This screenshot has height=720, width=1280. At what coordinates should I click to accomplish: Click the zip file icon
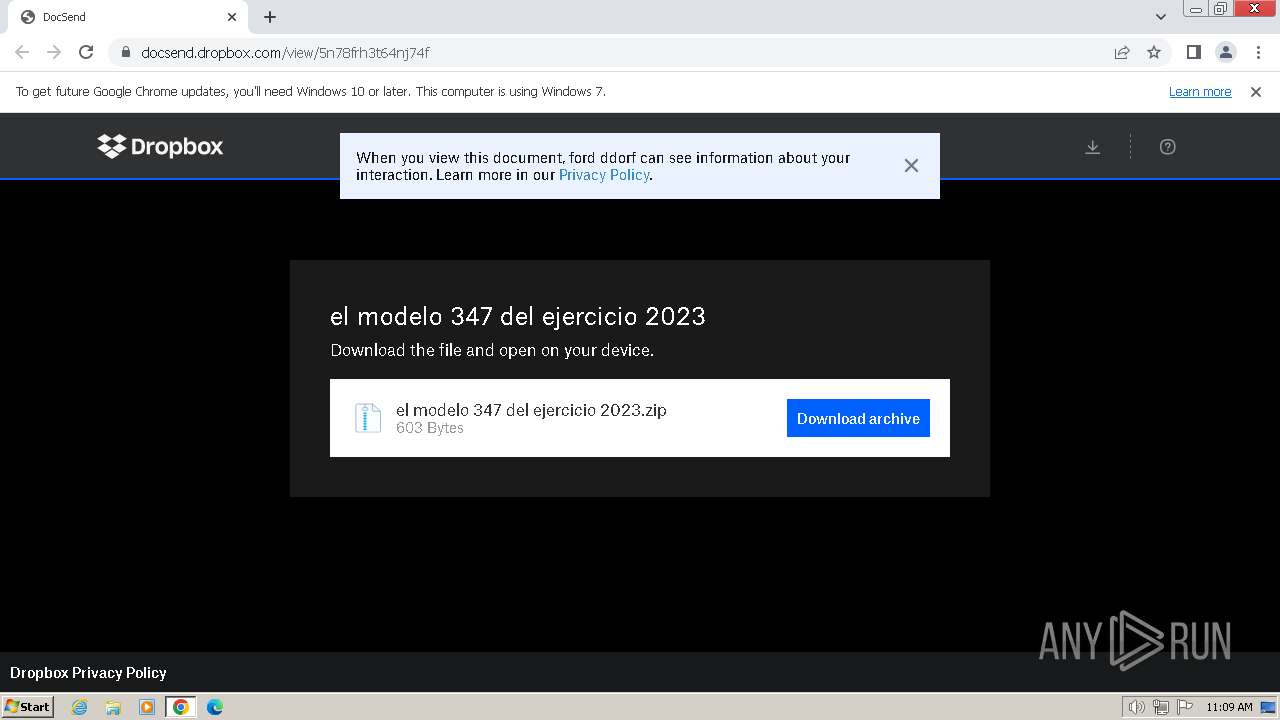(x=368, y=418)
